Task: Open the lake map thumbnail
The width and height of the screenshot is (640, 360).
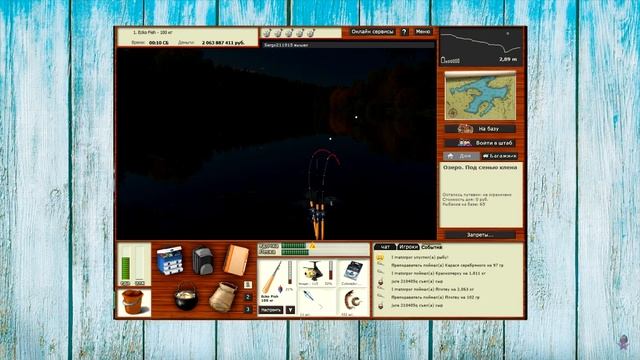Action: pyautogui.click(x=480, y=96)
